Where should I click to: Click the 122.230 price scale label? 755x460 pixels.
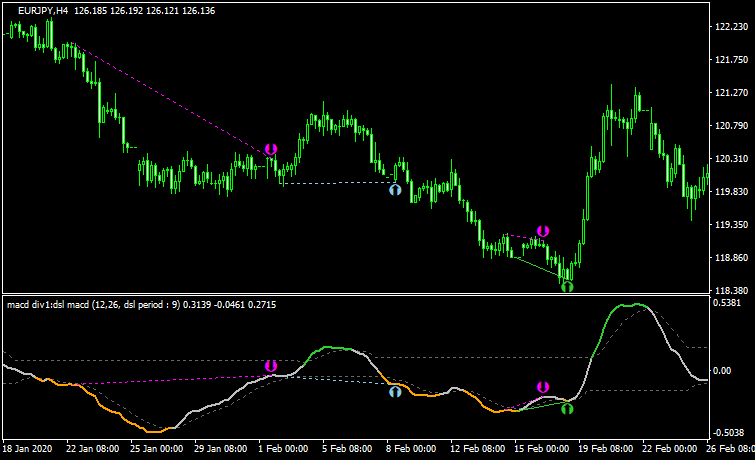(x=729, y=28)
